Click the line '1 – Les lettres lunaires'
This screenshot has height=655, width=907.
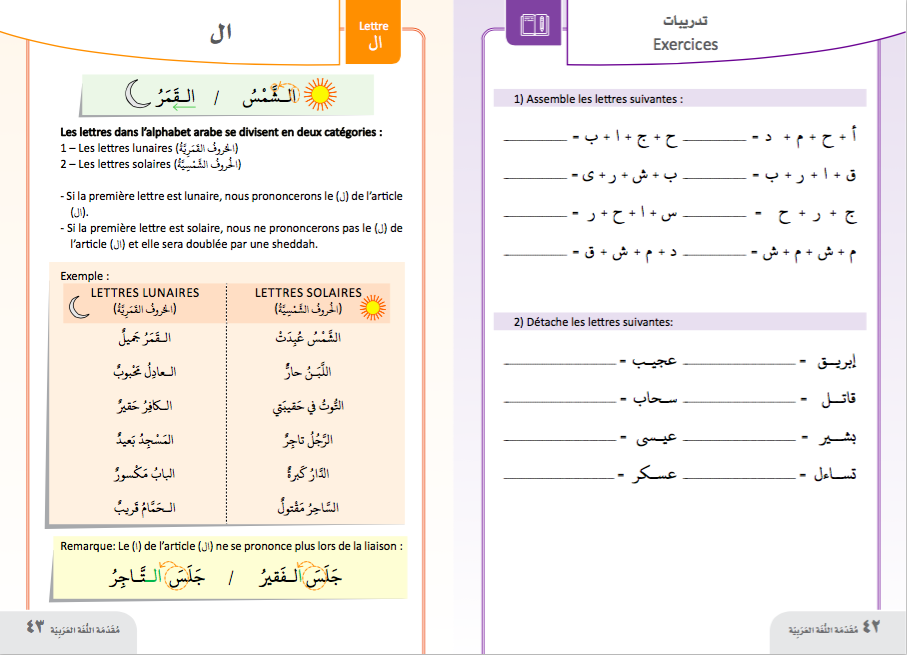coord(149,148)
